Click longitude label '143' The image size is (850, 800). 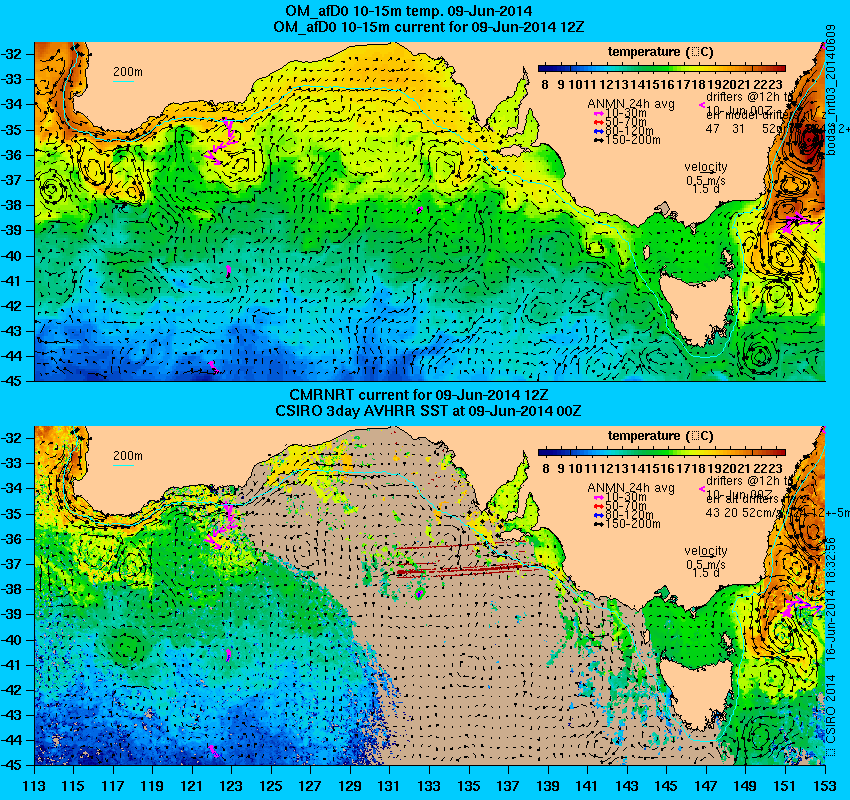627,785
